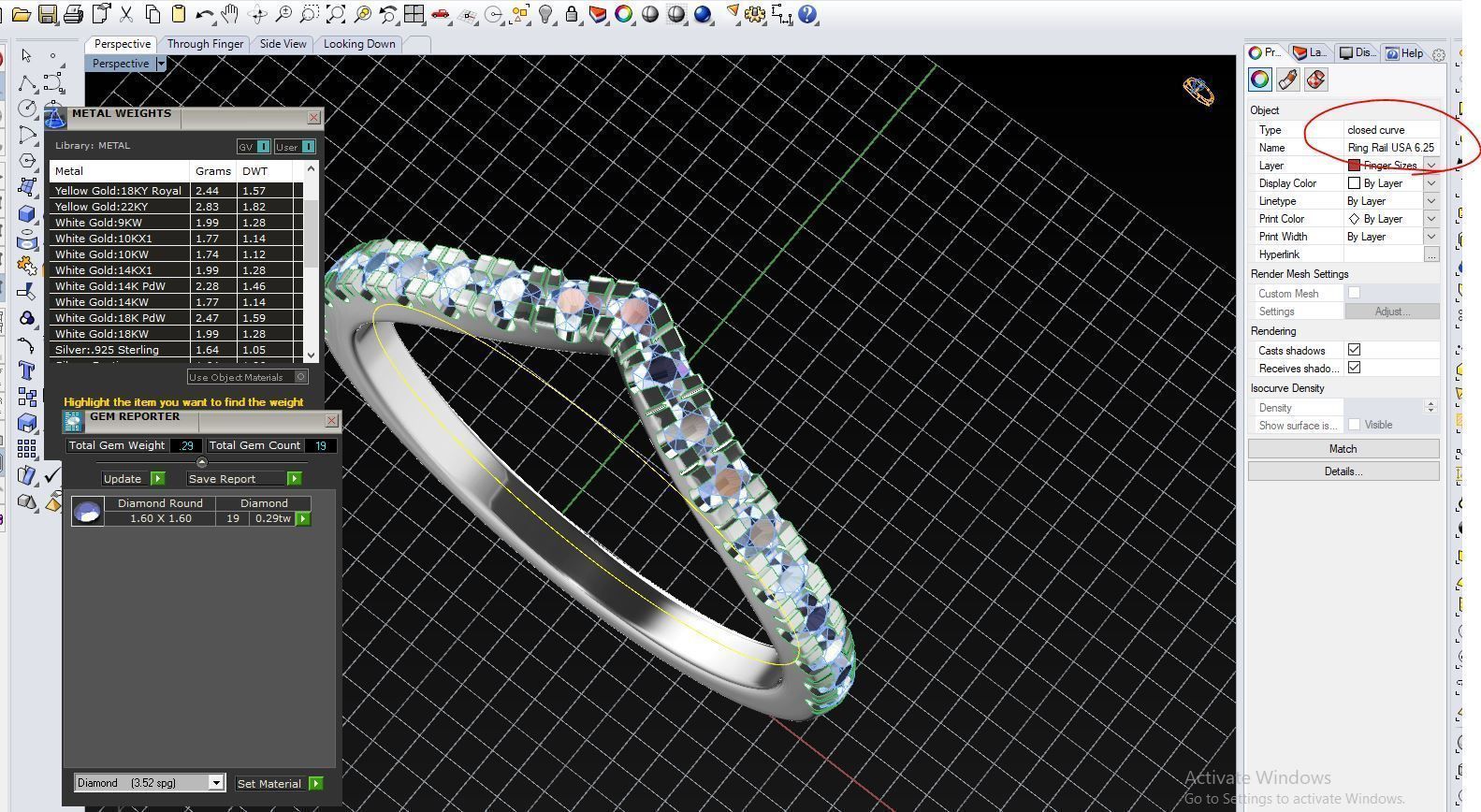Open a file with the folder icon
Image resolution: width=1481 pixels, height=812 pixels.
click(x=21, y=15)
